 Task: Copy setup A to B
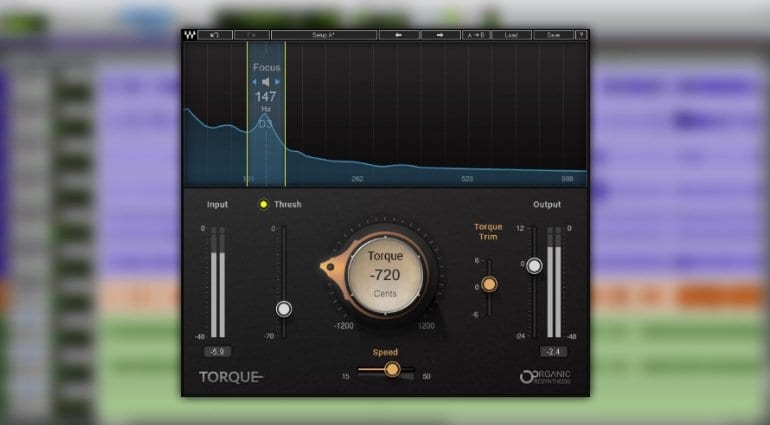476,35
